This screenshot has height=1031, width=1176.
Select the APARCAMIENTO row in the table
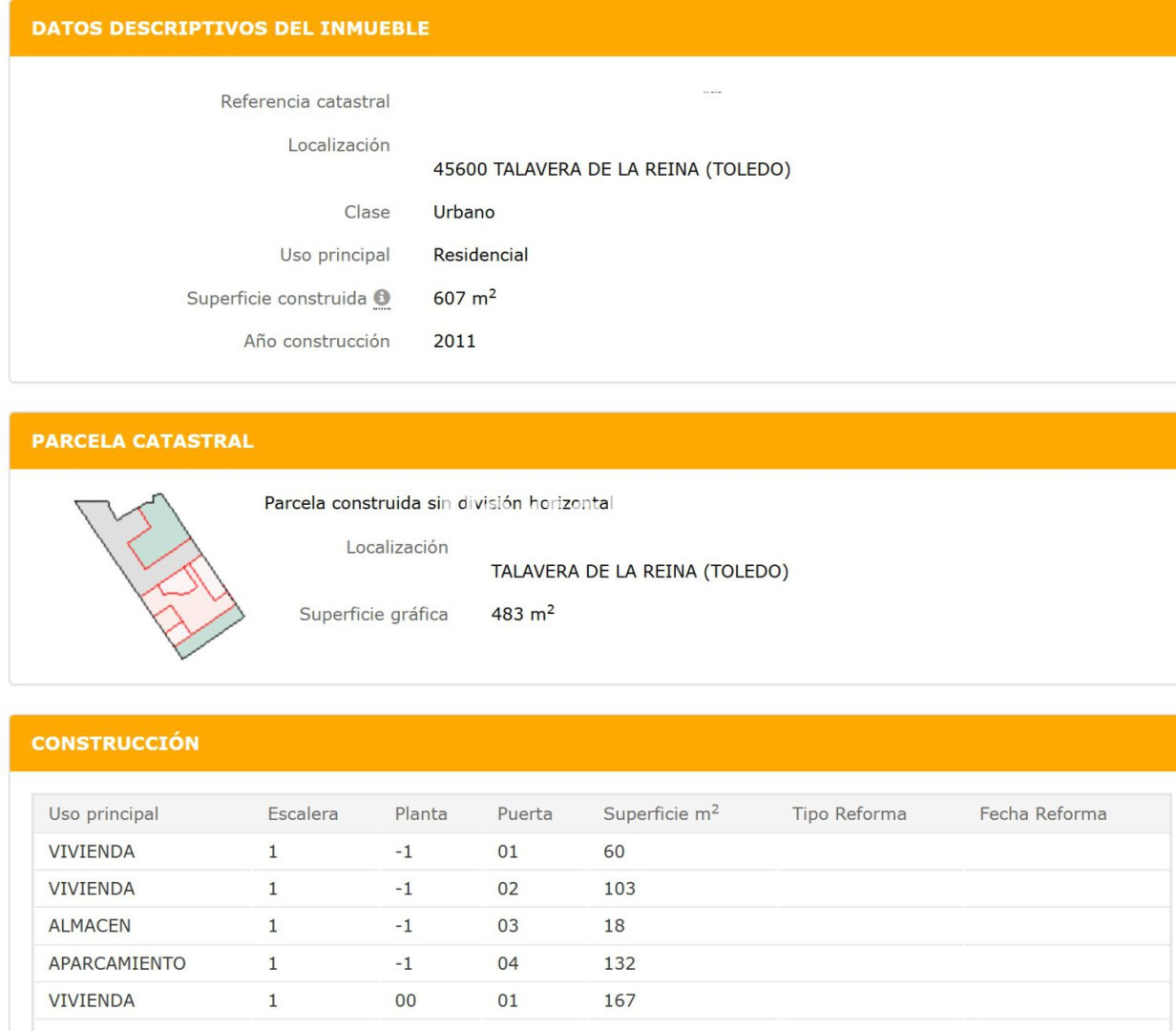tap(117, 963)
